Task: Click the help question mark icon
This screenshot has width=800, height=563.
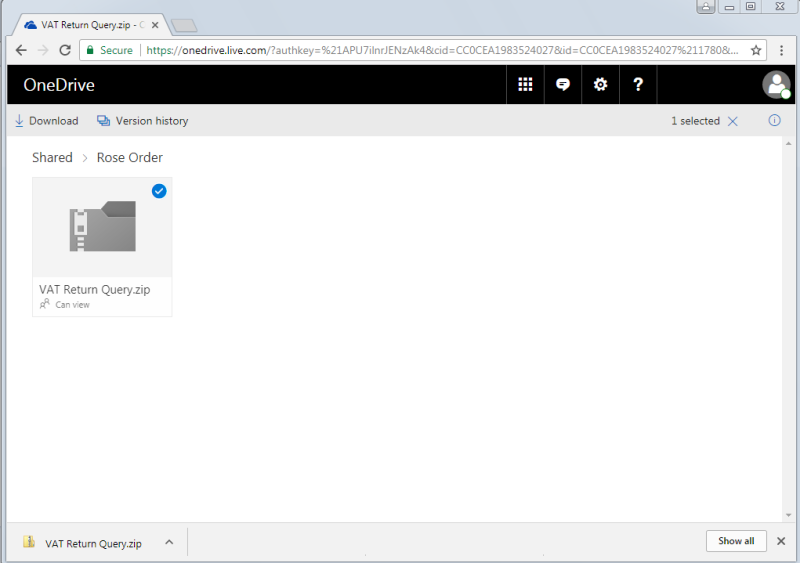Action: pyautogui.click(x=638, y=85)
